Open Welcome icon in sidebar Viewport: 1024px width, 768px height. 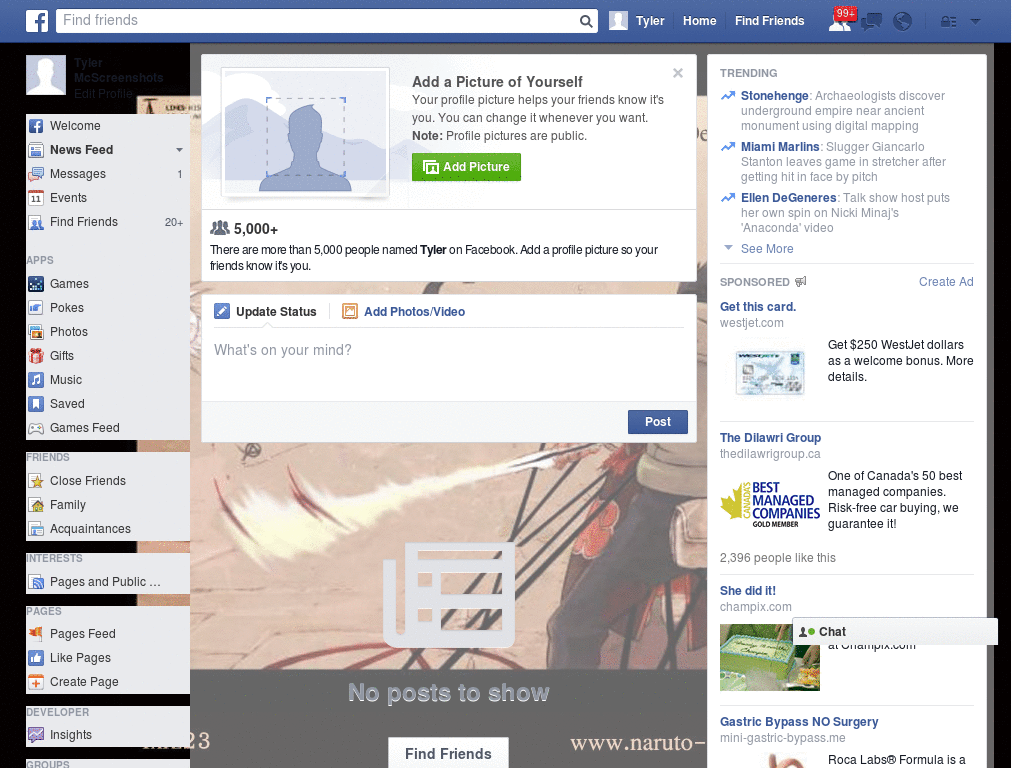click(x=36, y=126)
